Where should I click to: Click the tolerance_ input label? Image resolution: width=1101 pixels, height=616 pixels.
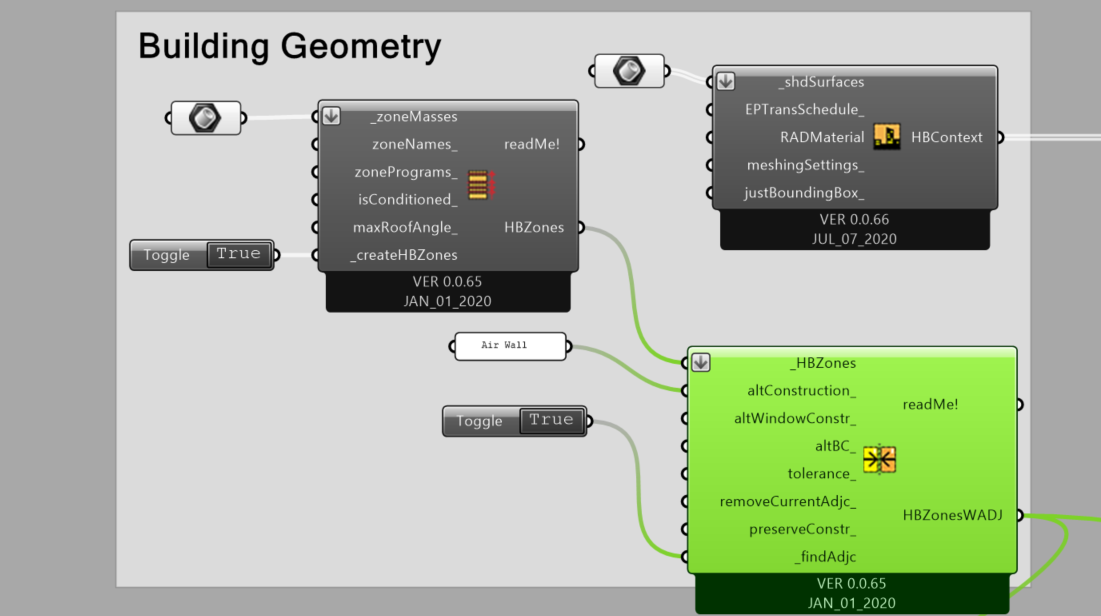(822, 474)
